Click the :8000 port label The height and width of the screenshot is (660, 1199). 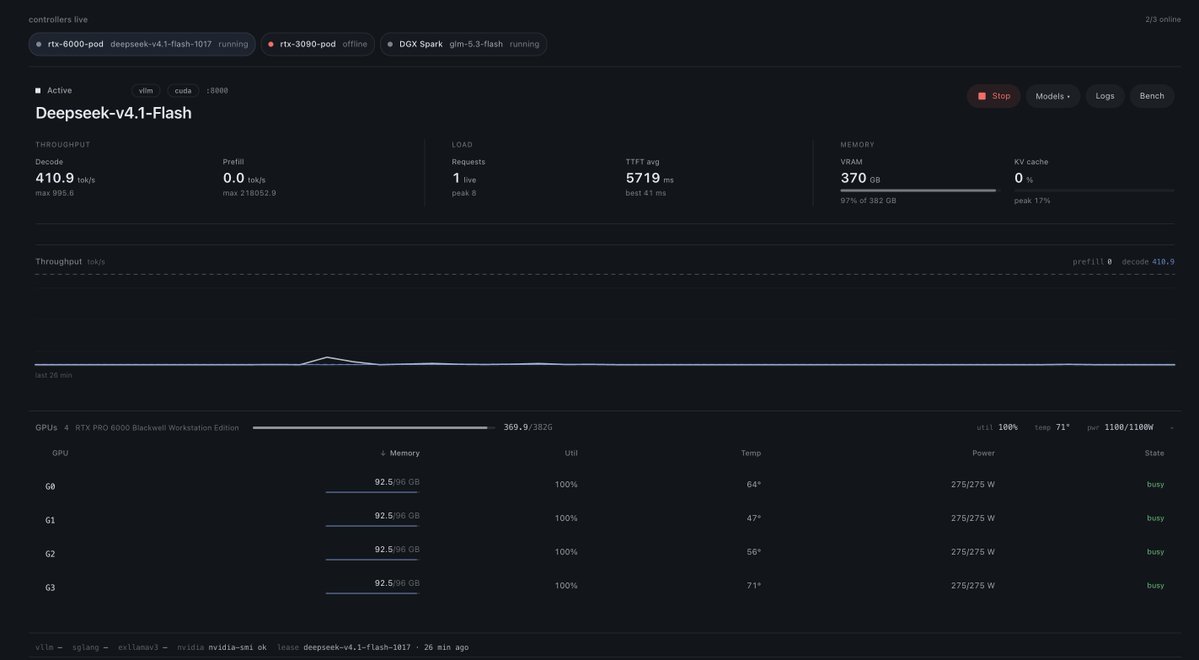click(x=217, y=90)
